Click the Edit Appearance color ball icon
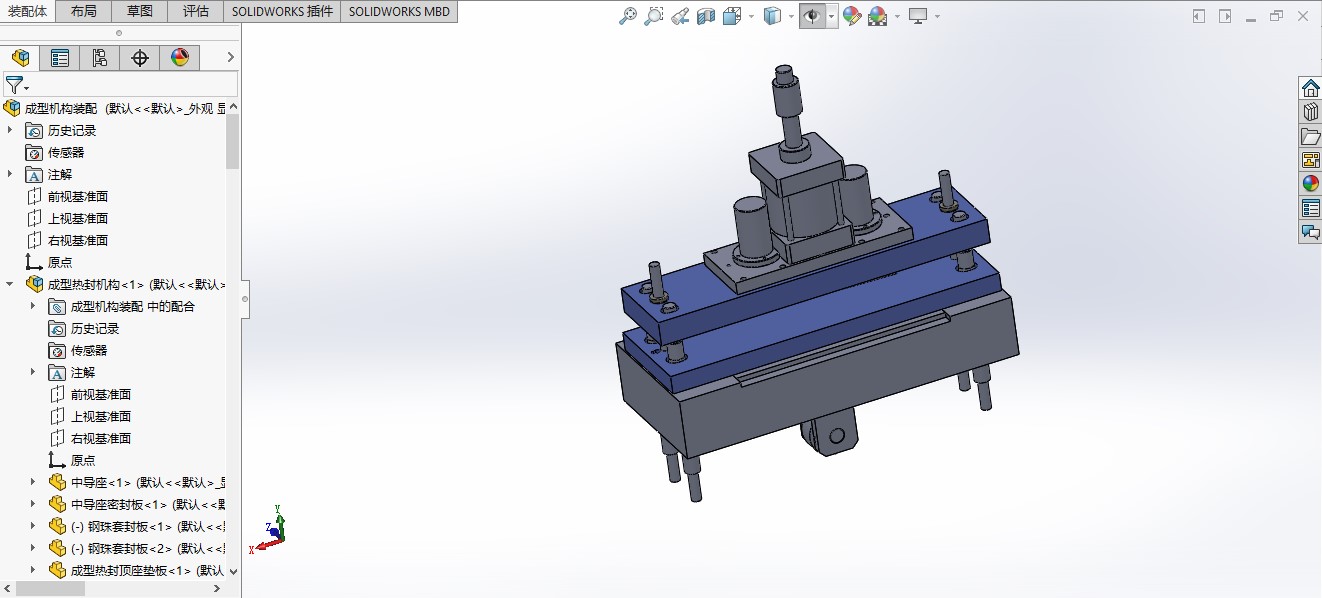The width and height of the screenshot is (1322, 598). click(851, 16)
